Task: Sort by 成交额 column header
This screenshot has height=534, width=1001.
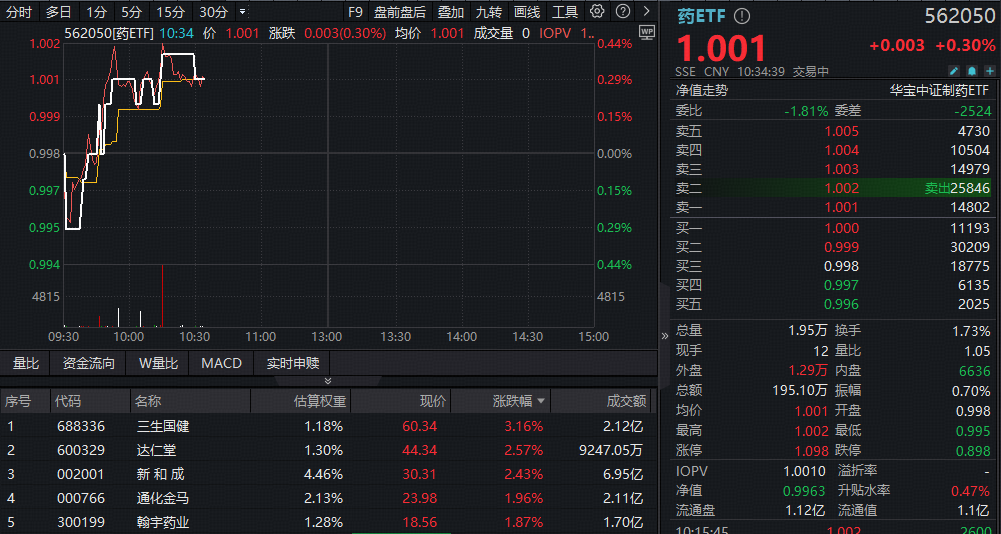Action: (x=626, y=401)
